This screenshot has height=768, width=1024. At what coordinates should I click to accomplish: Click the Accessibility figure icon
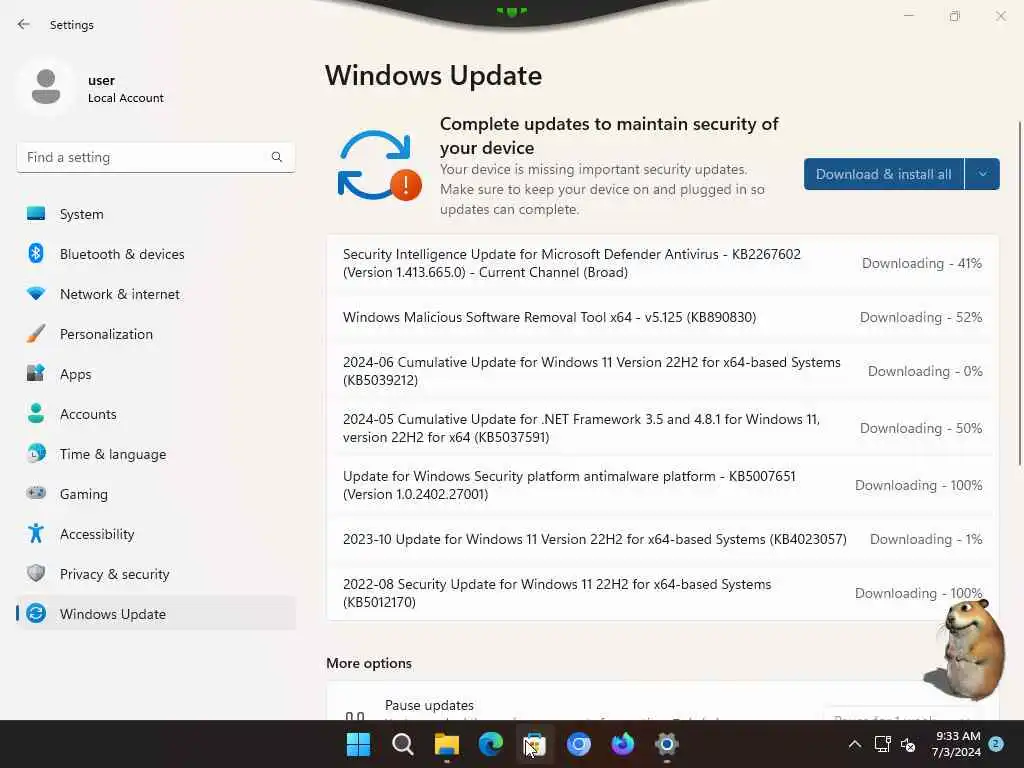[36, 534]
